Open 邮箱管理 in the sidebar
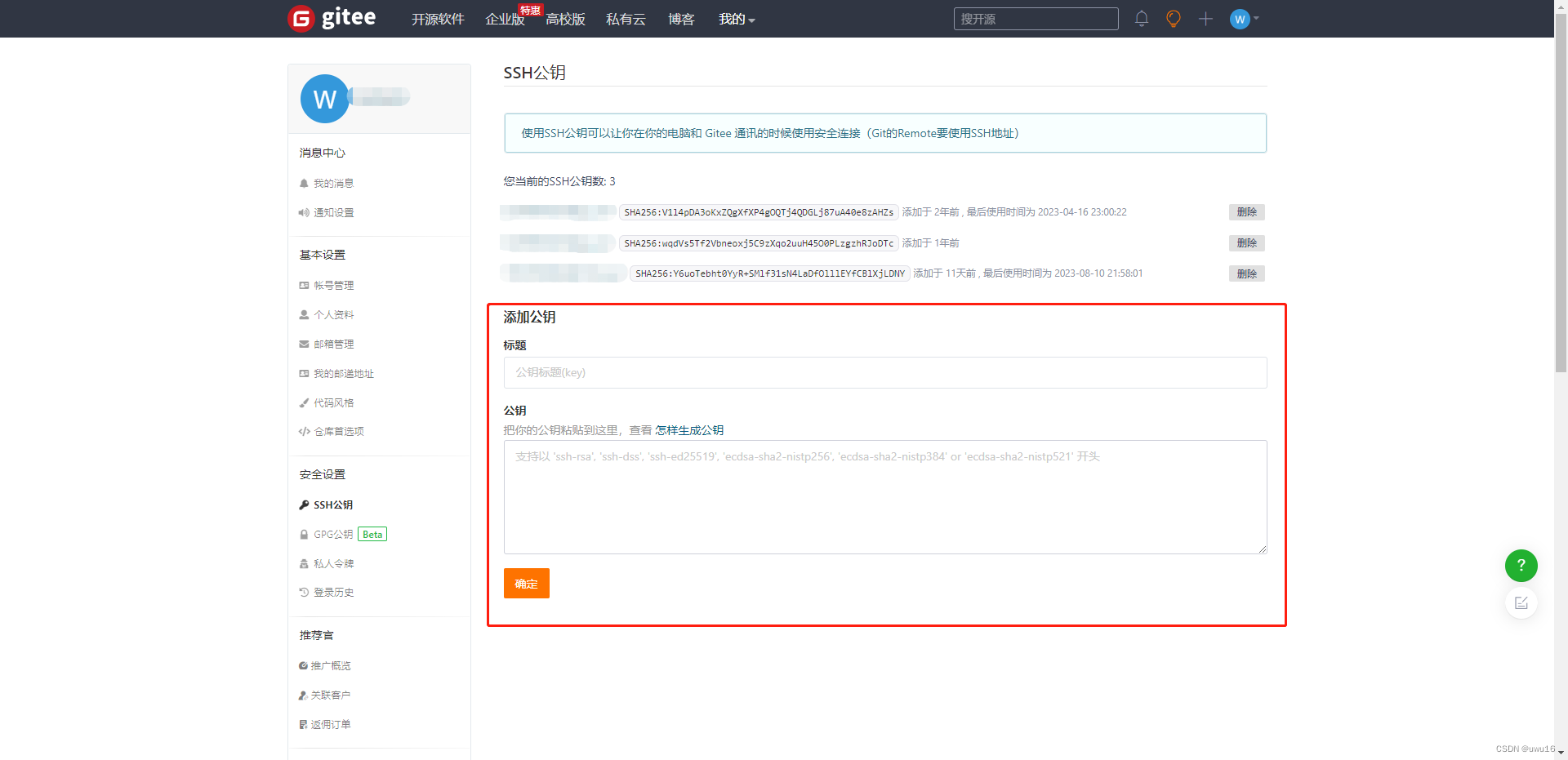Viewport: 1568px width, 760px height. 333,344
